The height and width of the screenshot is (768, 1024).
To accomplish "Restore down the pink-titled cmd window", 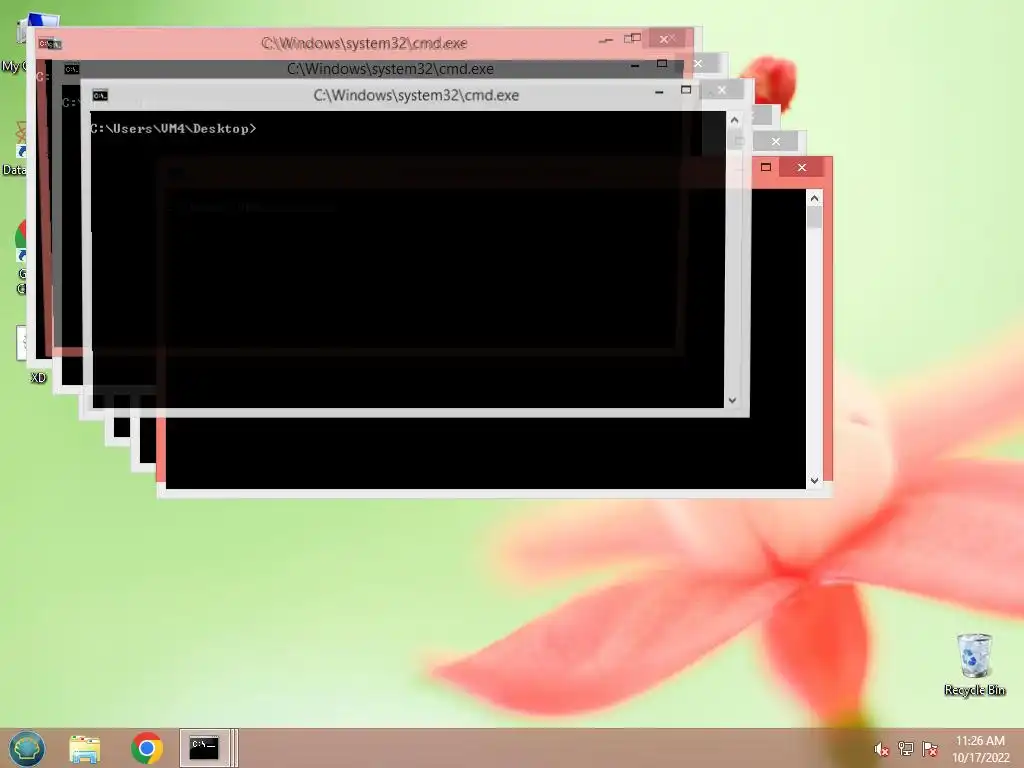I will [x=632, y=39].
